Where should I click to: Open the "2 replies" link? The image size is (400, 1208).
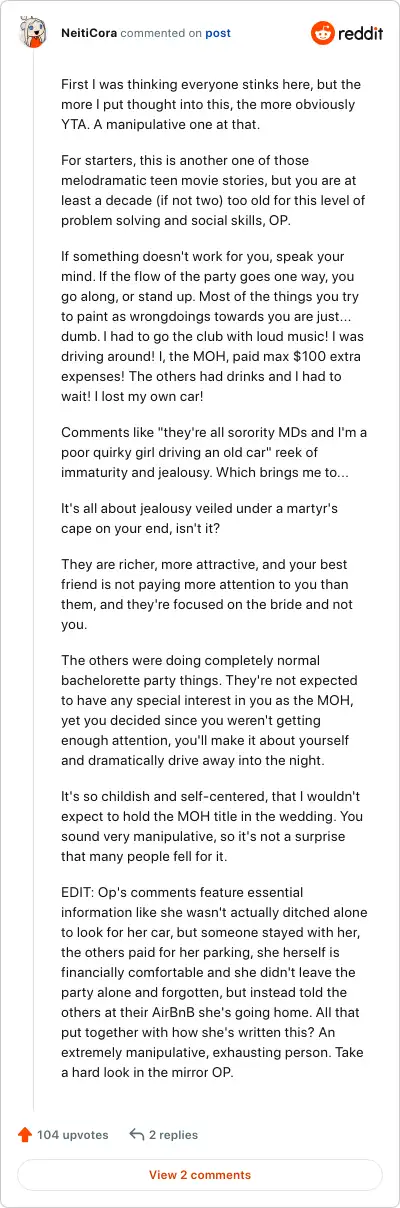[x=173, y=1135]
